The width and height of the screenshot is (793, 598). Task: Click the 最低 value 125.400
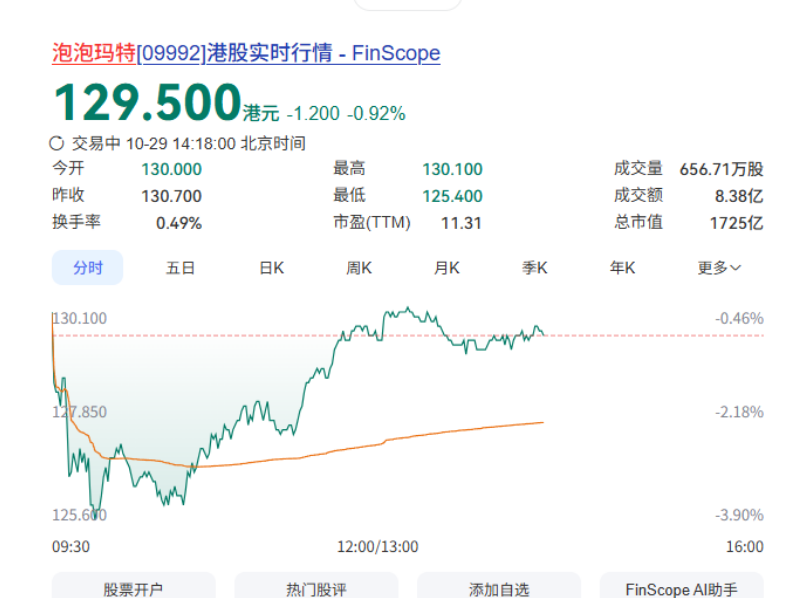[x=453, y=196]
